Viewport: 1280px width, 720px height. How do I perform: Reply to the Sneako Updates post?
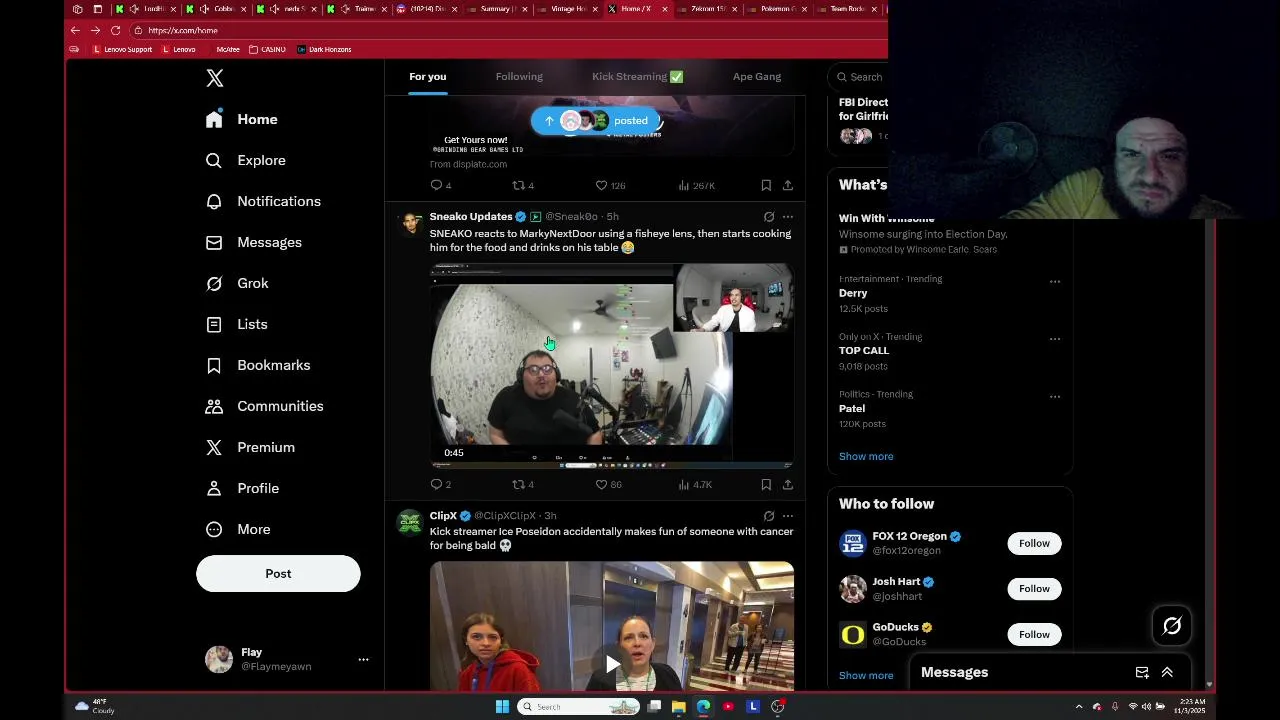click(440, 484)
